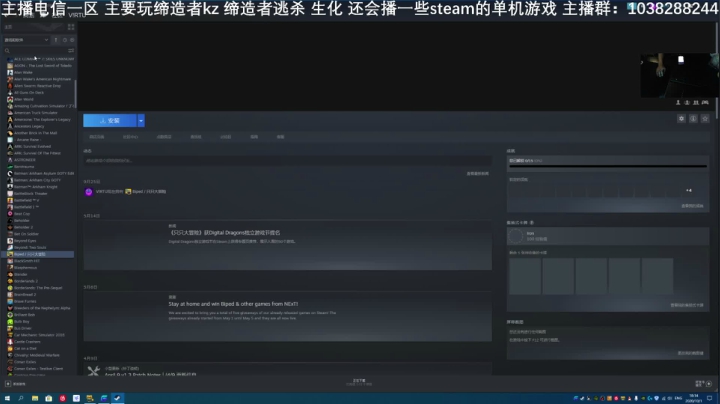This screenshot has height=404, width=720.
Task: Select Another Brick In The Mall
Action: click(x=35, y=133)
